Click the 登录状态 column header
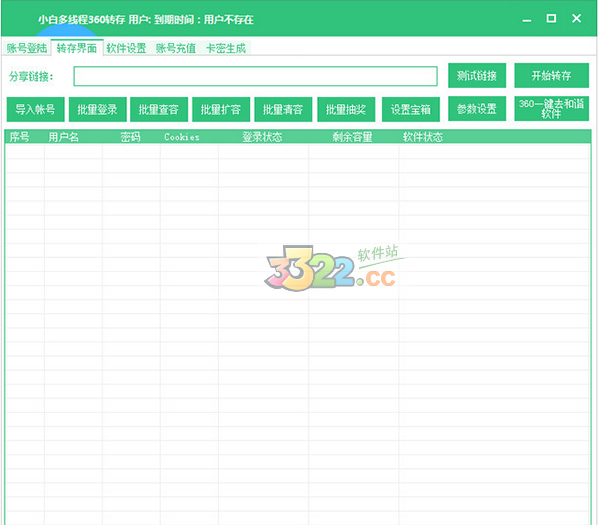Screen dimensions: 600x525 263,137
